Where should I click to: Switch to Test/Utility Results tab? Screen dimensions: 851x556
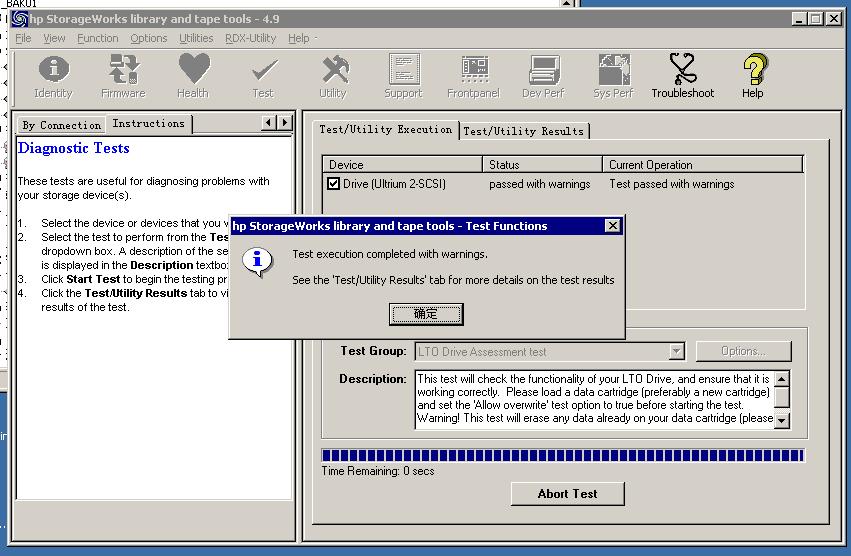click(x=524, y=131)
